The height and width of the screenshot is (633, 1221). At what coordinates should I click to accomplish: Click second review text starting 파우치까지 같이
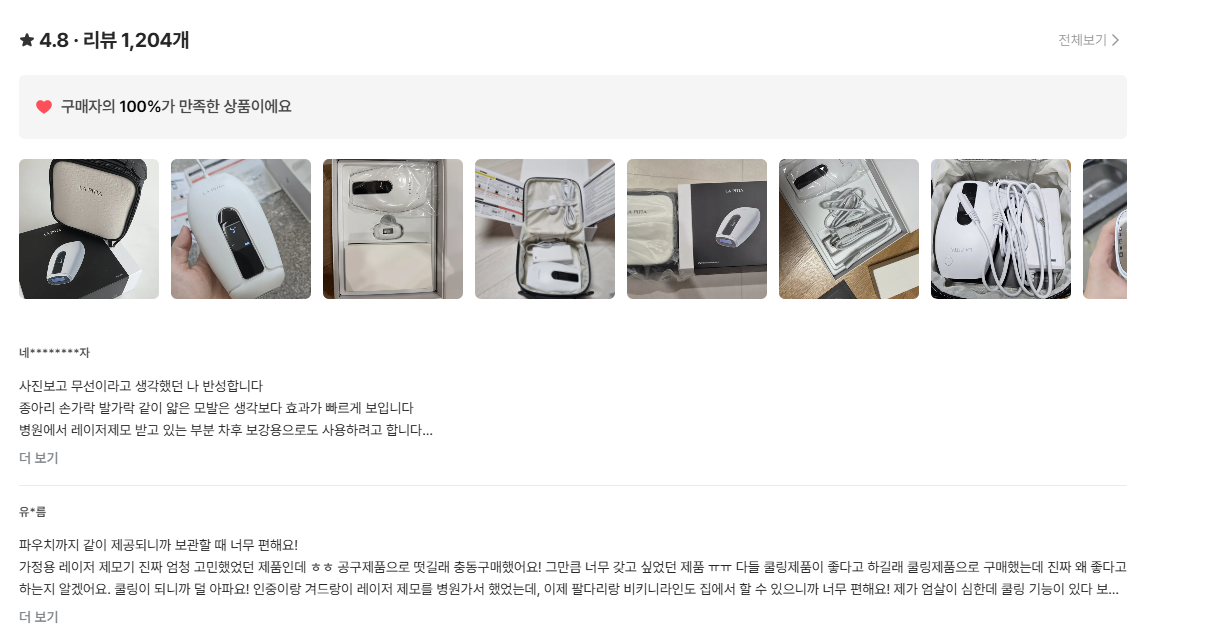coord(573,567)
